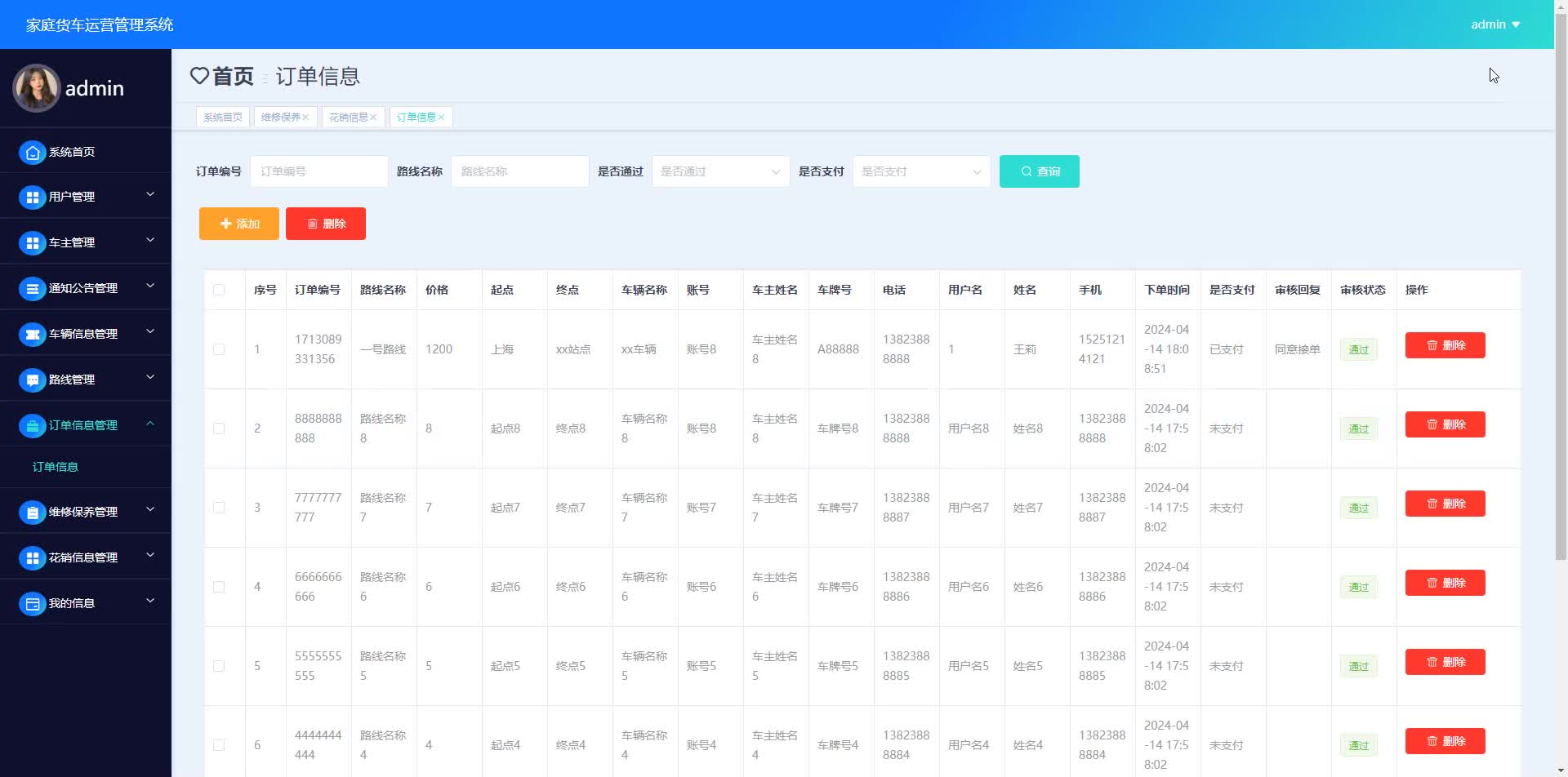Close the 订单信息 tab with its X
1568x777 pixels.
(x=441, y=118)
